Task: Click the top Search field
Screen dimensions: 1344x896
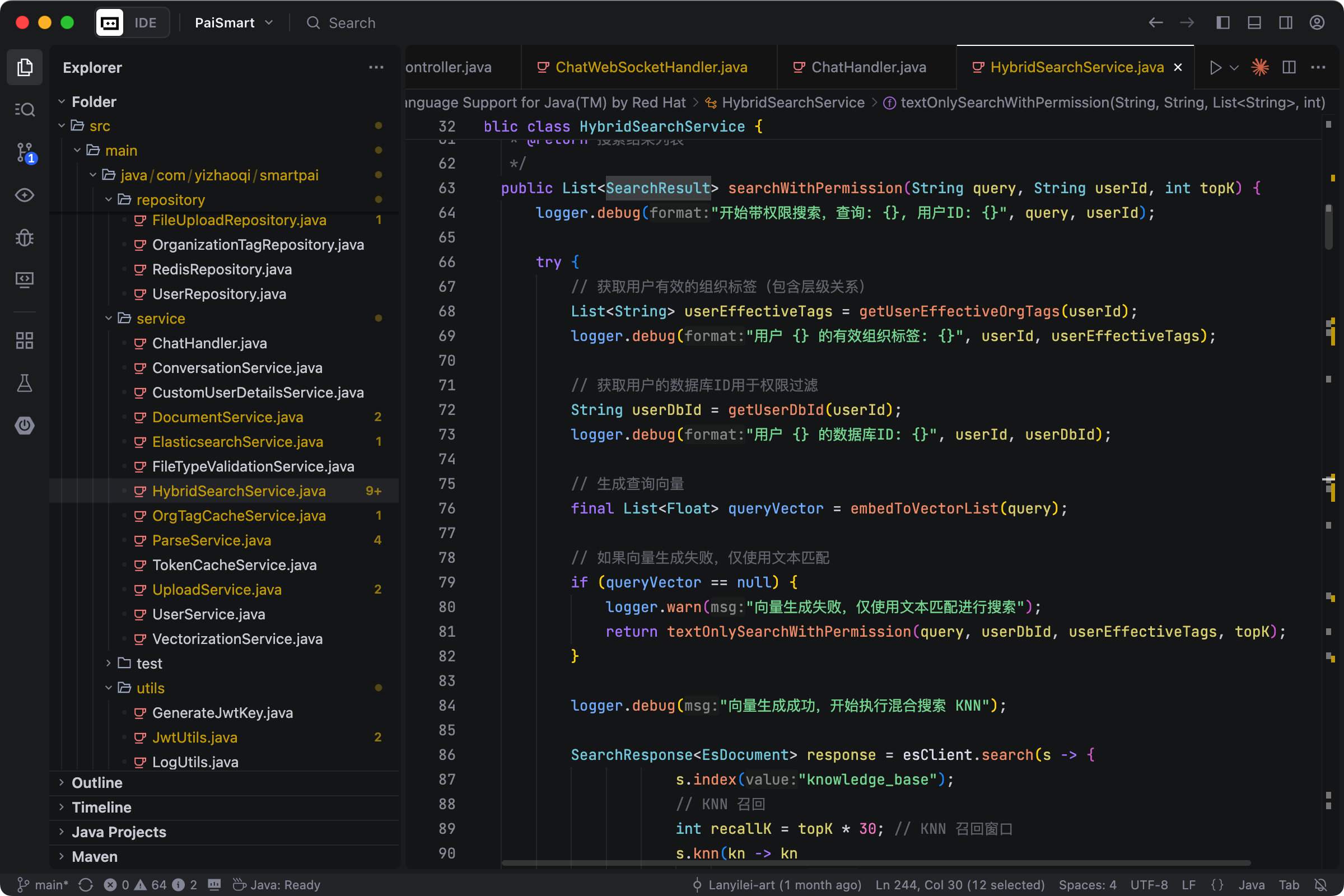Action: point(352,23)
